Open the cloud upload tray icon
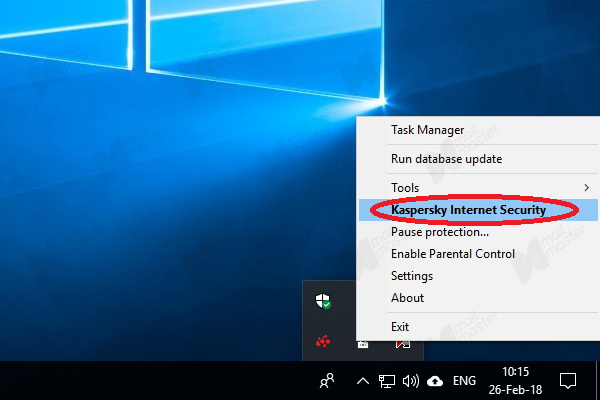 click(x=435, y=381)
